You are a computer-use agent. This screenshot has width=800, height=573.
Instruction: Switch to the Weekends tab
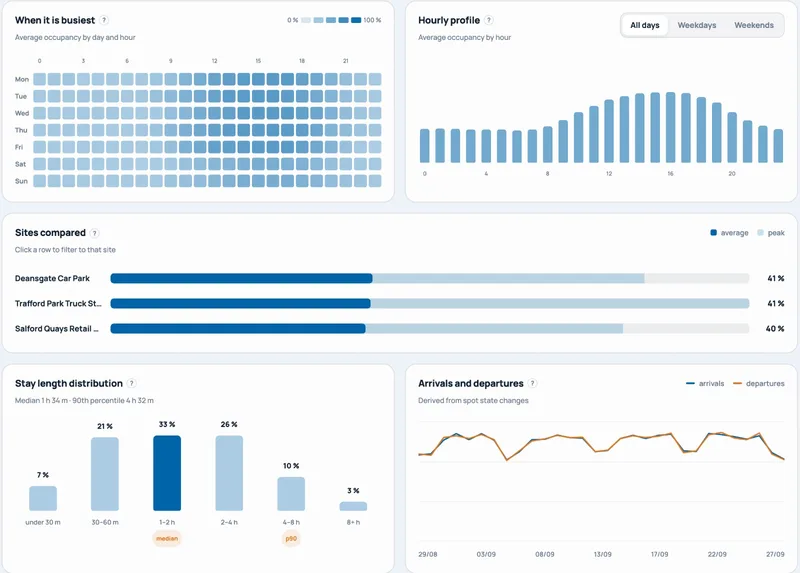point(754,25)
